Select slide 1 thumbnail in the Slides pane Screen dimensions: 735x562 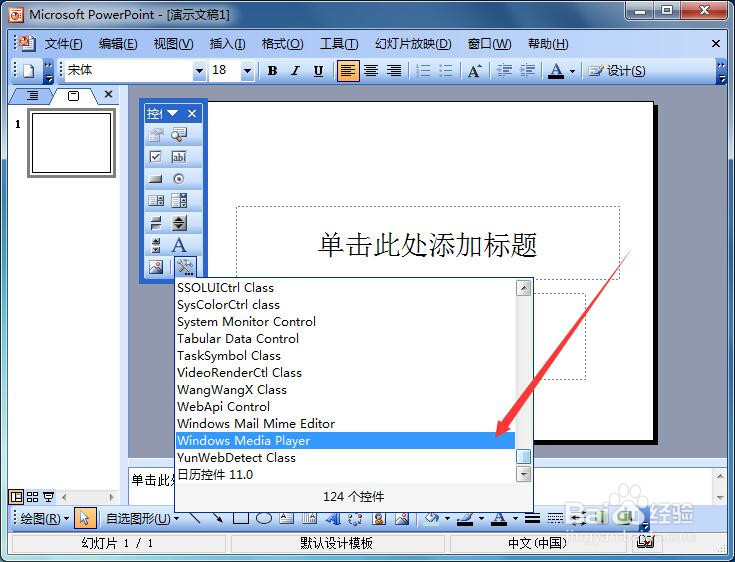71,143
